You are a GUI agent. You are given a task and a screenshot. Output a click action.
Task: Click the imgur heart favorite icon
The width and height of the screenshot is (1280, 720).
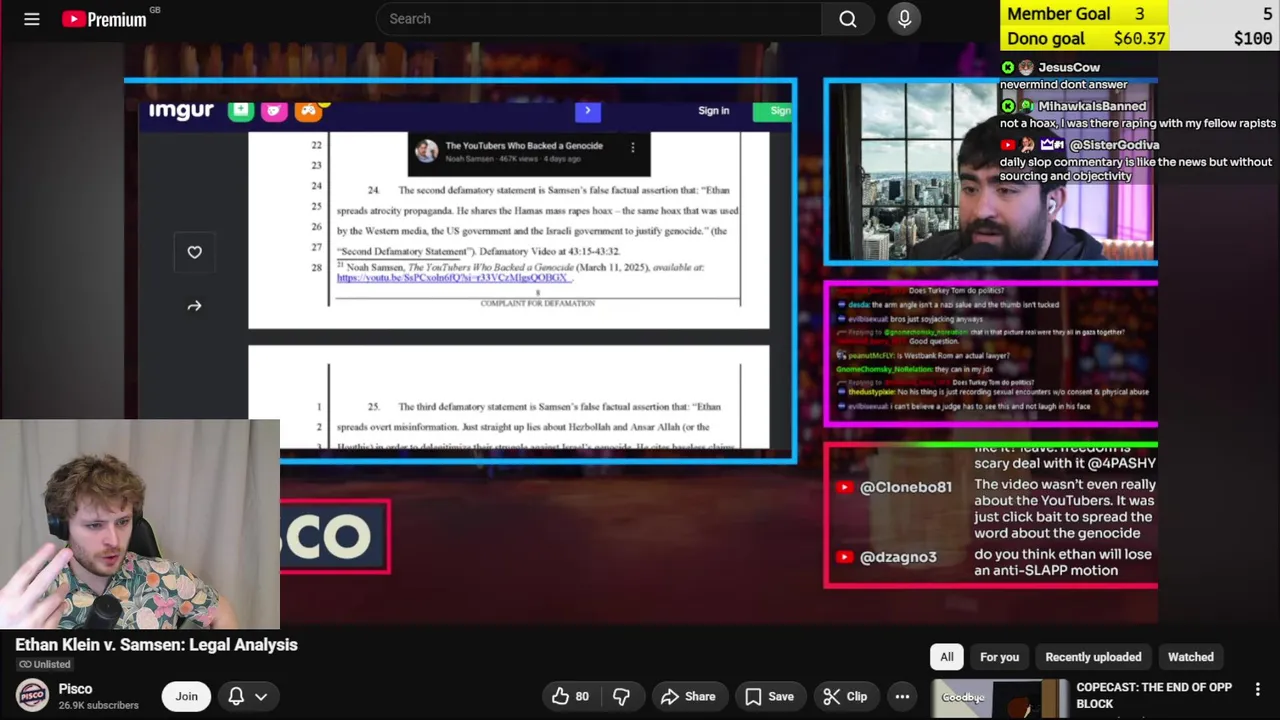(x=195, y=252)
